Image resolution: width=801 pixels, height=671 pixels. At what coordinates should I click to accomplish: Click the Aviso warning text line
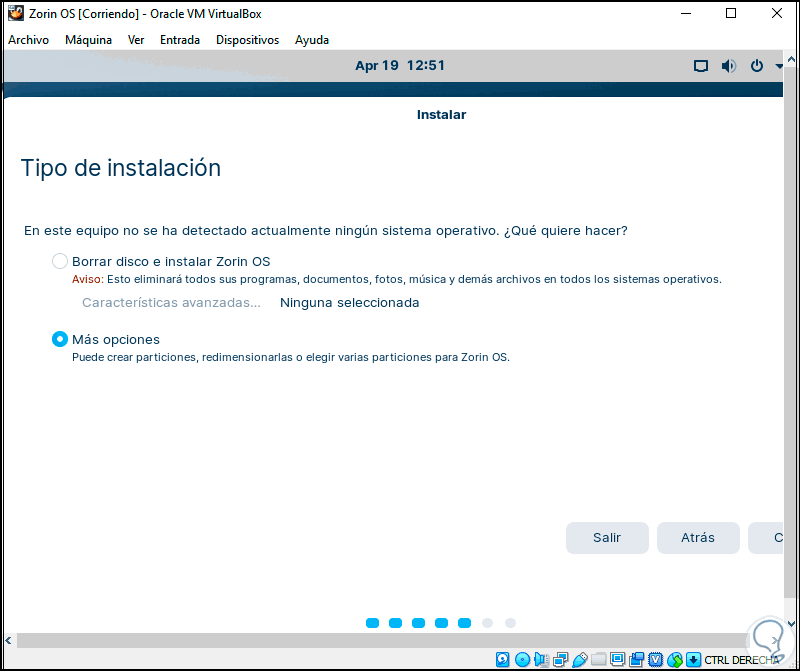click(x=396, y=279)
